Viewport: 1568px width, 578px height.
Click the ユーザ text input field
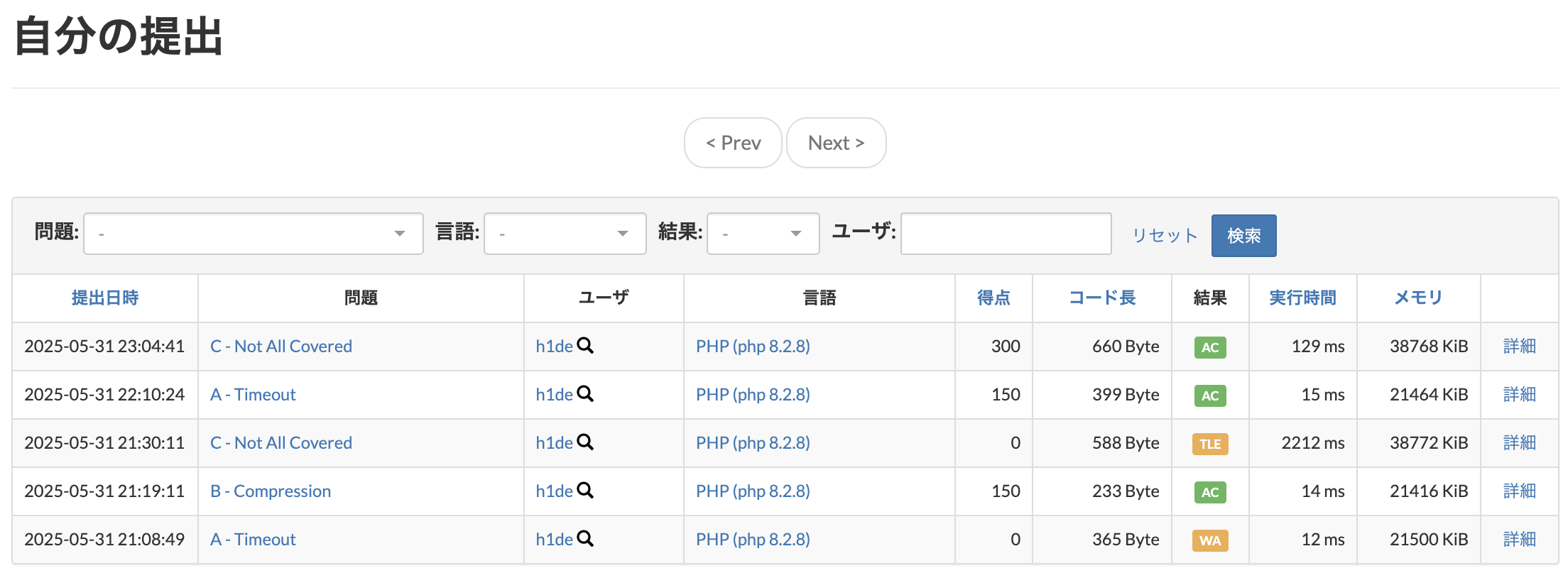(x=1006, y=234)
